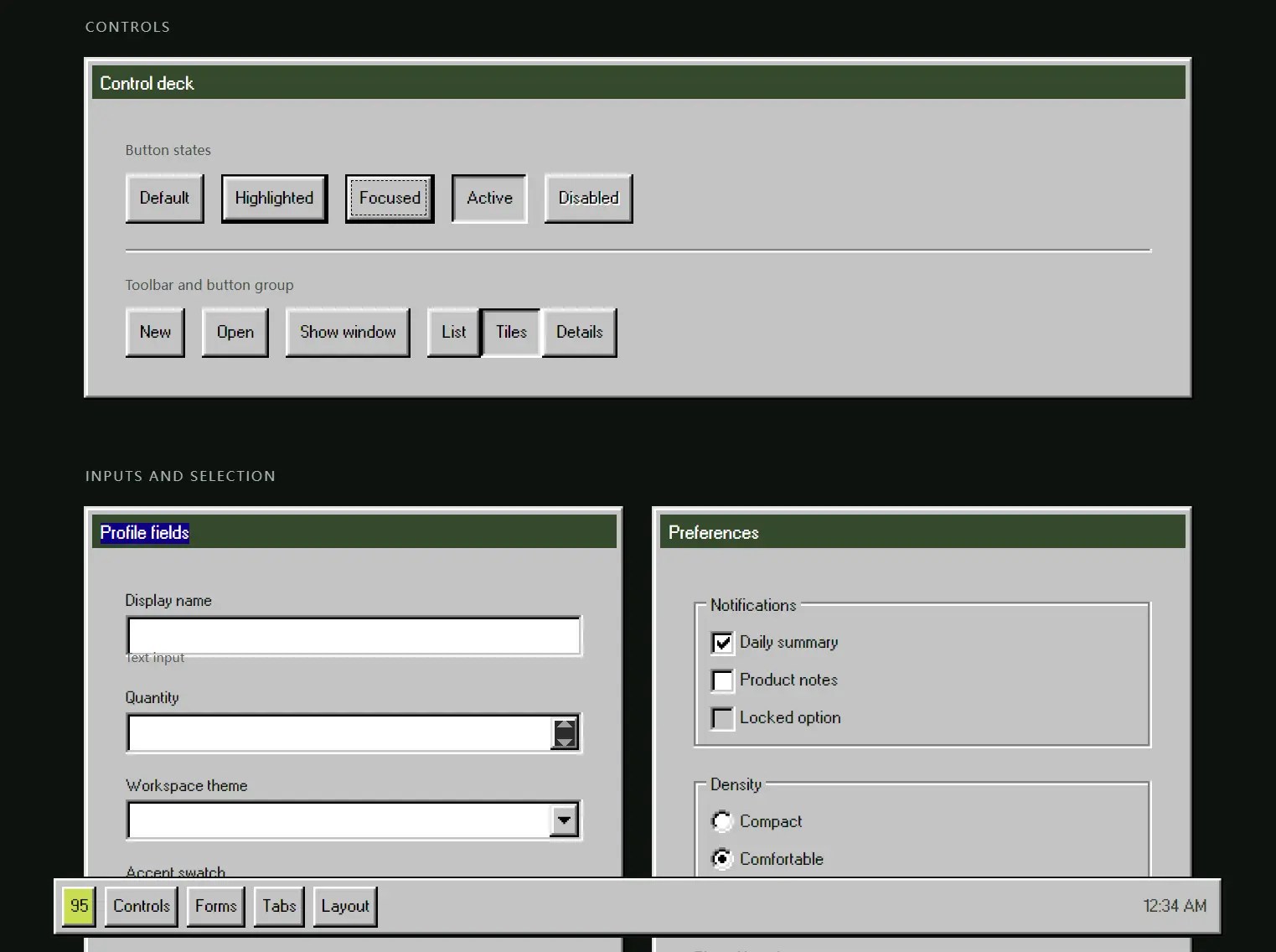Select the Comfortable density radio button
Viewport: 1276px width, 952px height.
click(x=722, y=859)
